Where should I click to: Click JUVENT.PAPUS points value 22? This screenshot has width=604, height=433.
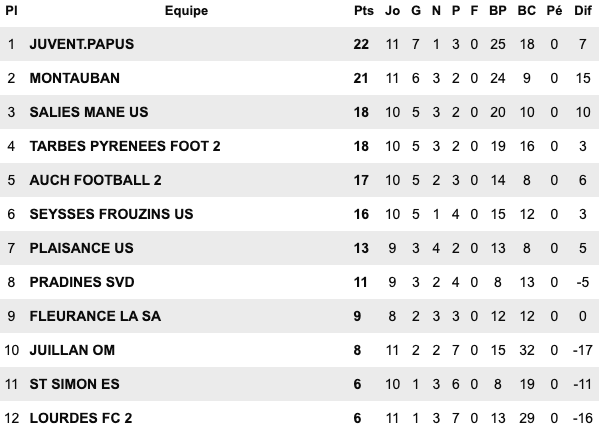click(362, 45)
